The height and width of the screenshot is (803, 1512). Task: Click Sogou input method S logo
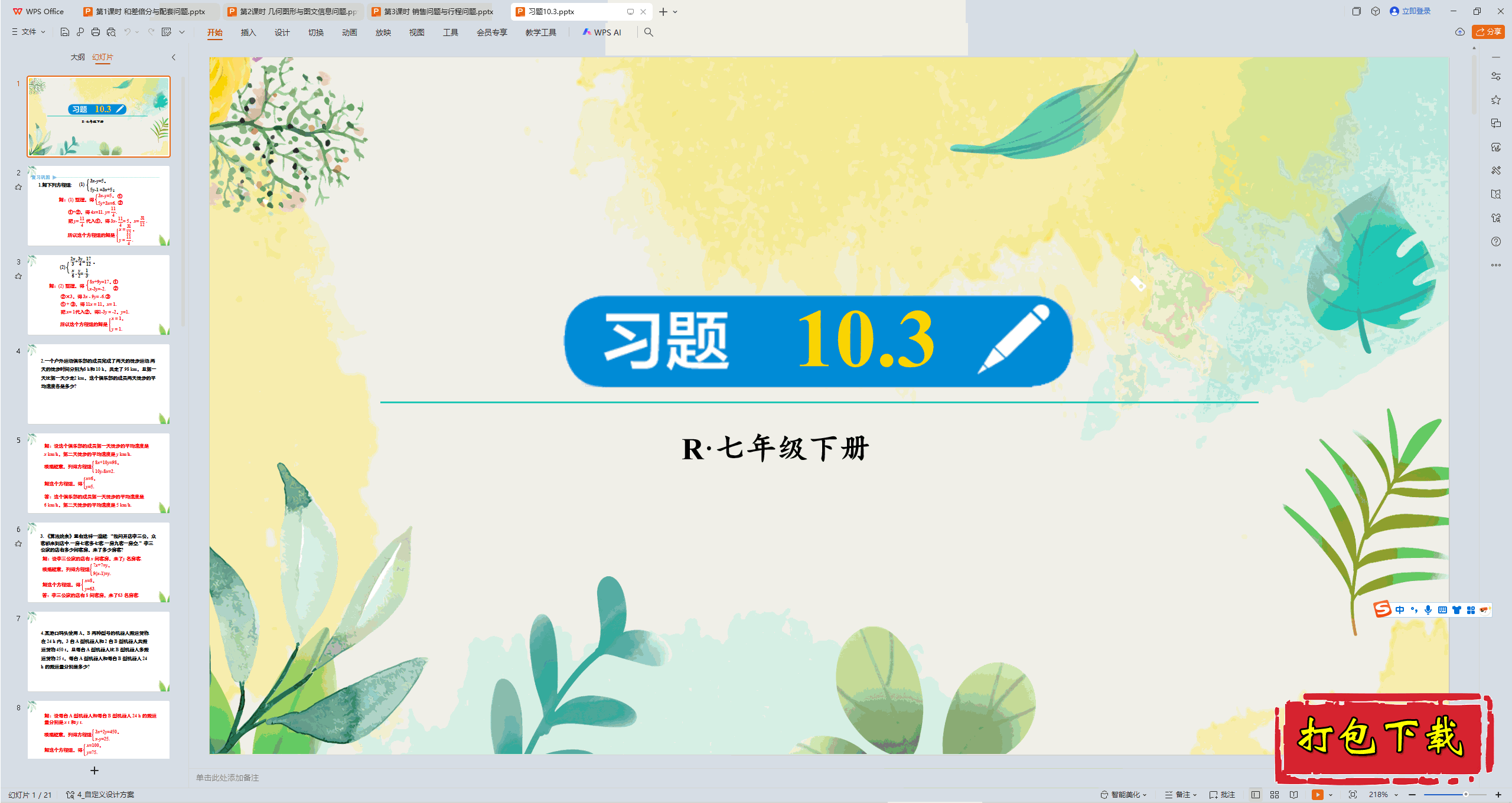pyautogui.click(x=1382, y=609)
